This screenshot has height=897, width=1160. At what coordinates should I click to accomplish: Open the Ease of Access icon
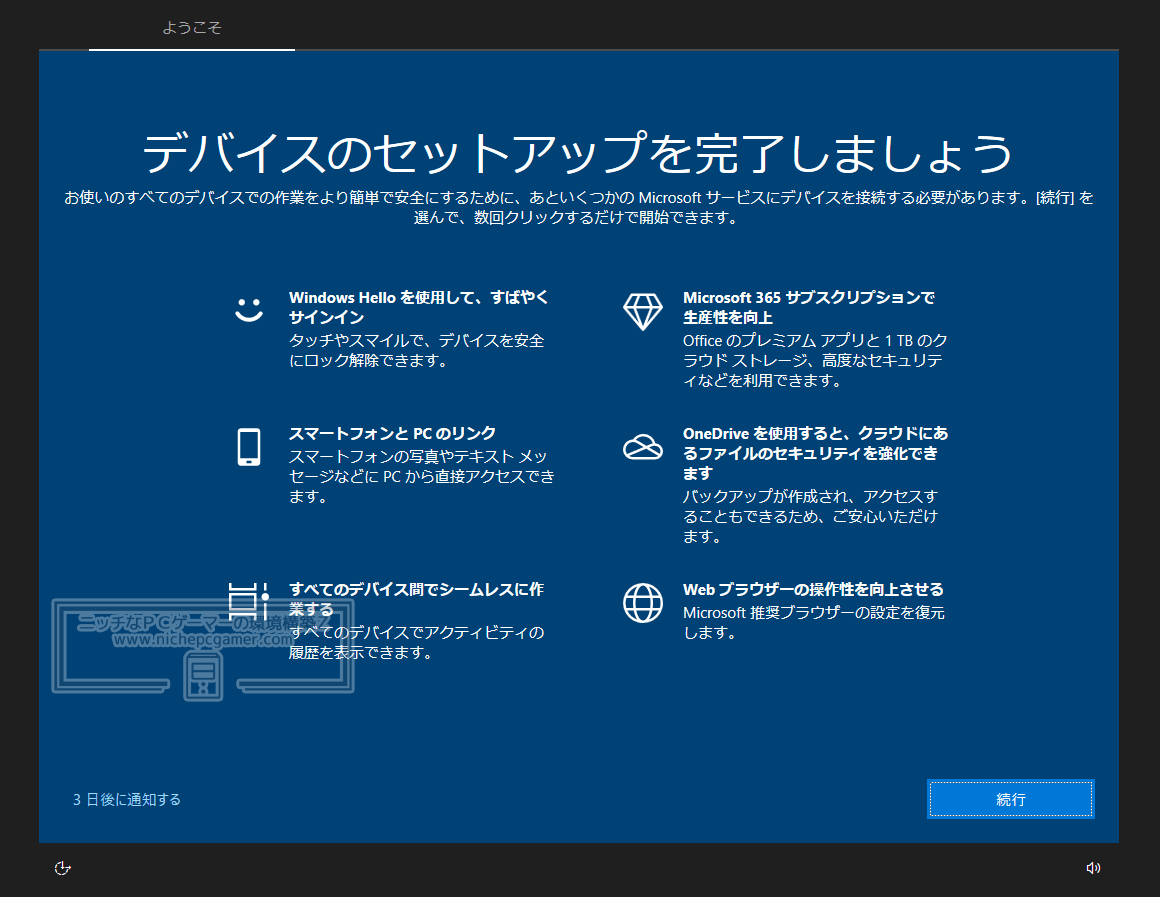click(x=63, y=868)
